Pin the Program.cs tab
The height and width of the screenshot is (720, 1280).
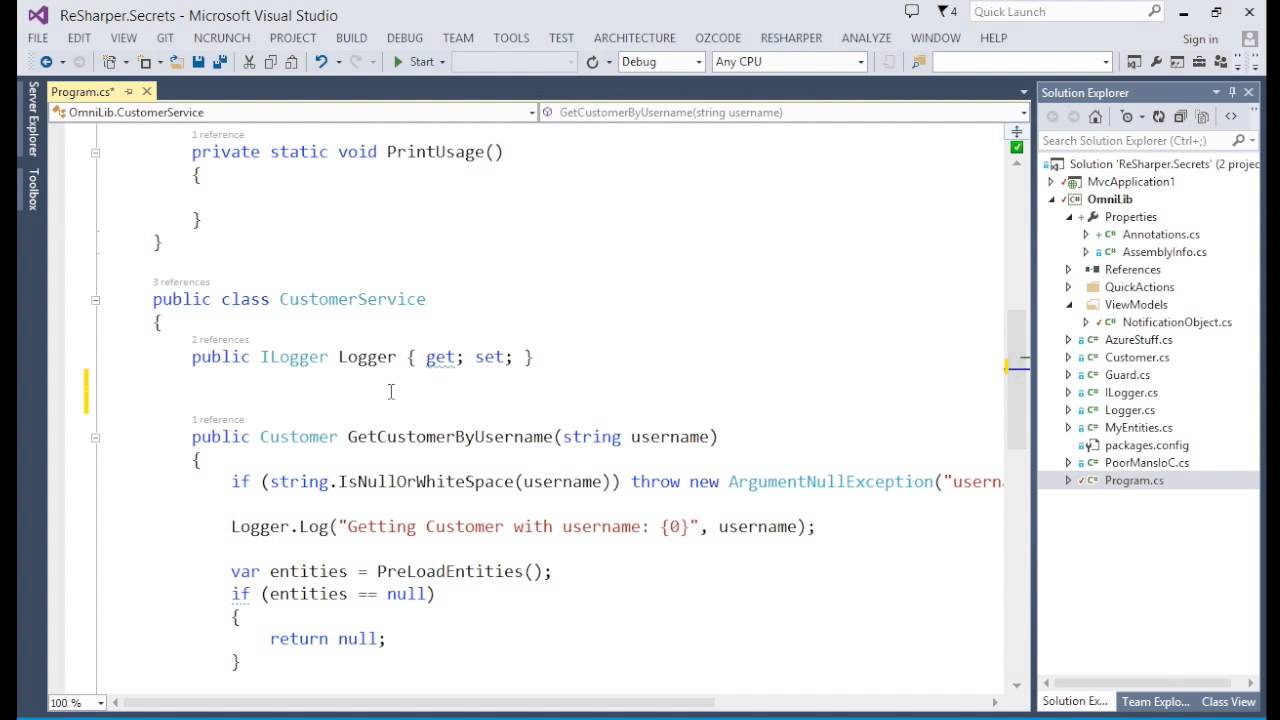128,92
